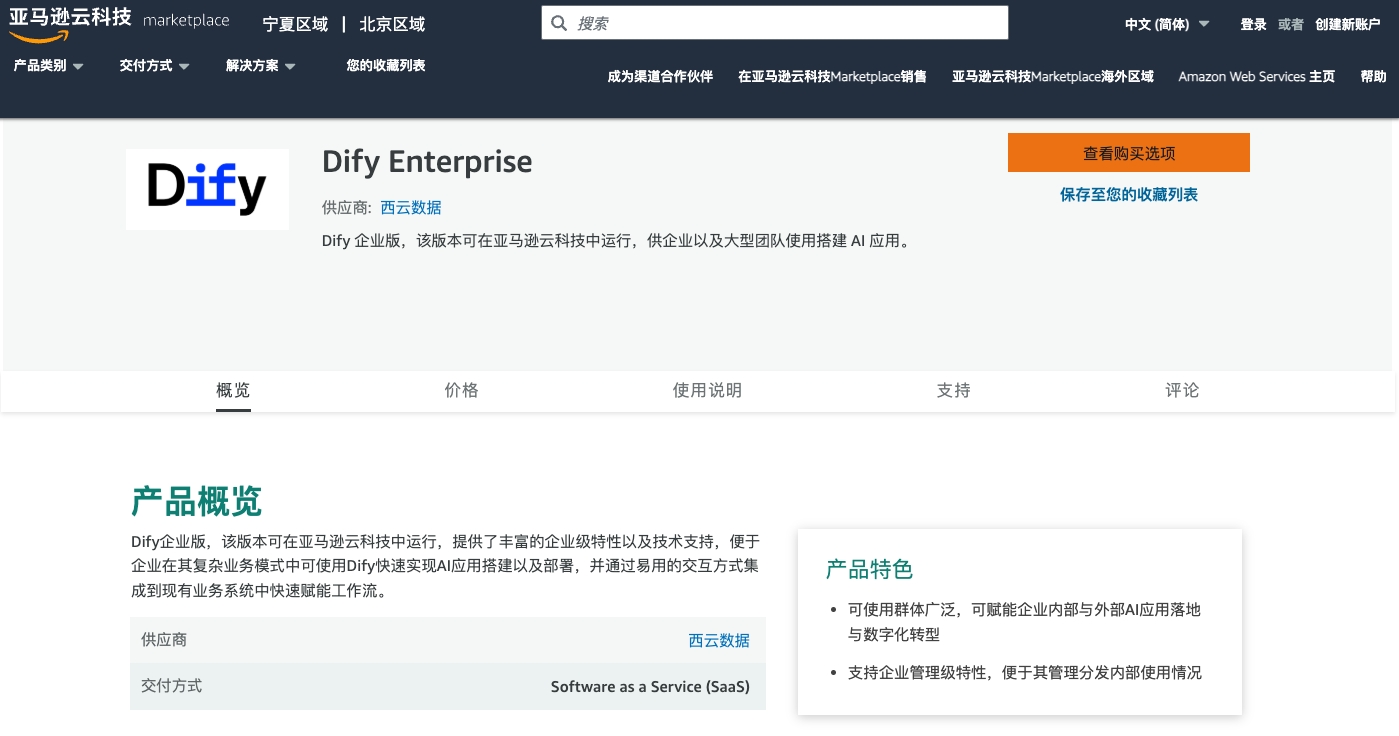Switch to the 使用说明 tab

tap(707, 390)
